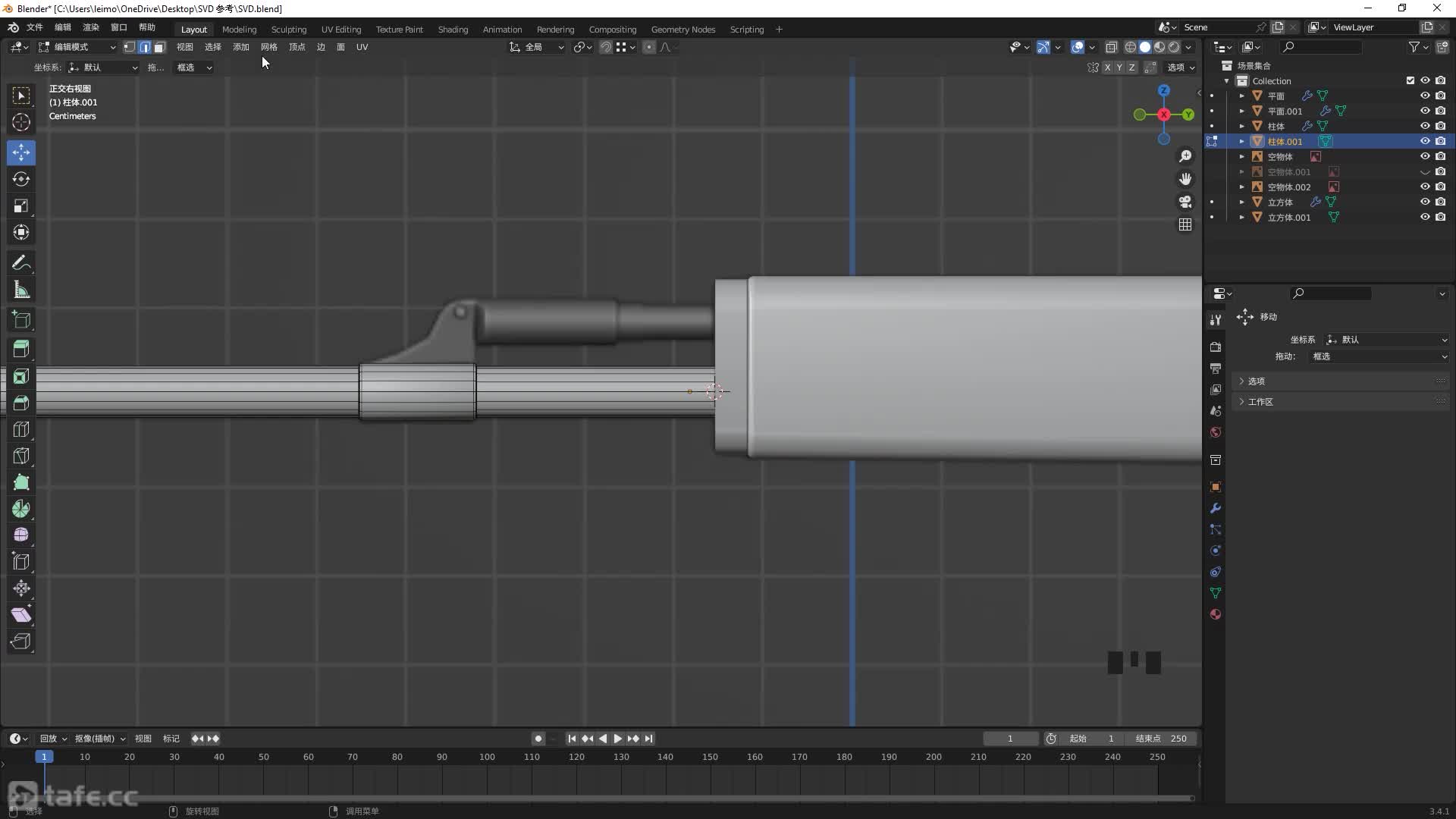Image resolution: width=1456 pixels, height=819 pixels.
Task: Enable face select mode
Action: (x=159, y=47)
